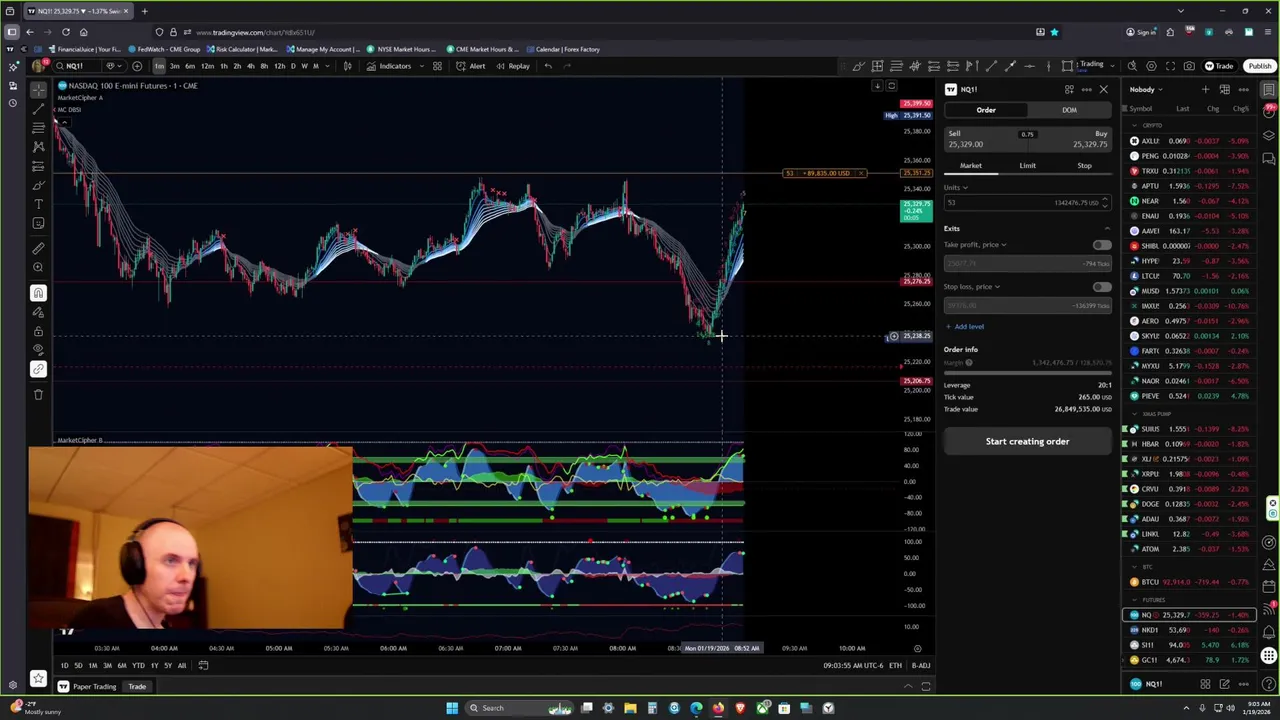Switch to the DOM tab

click(x=1069, y=110)
